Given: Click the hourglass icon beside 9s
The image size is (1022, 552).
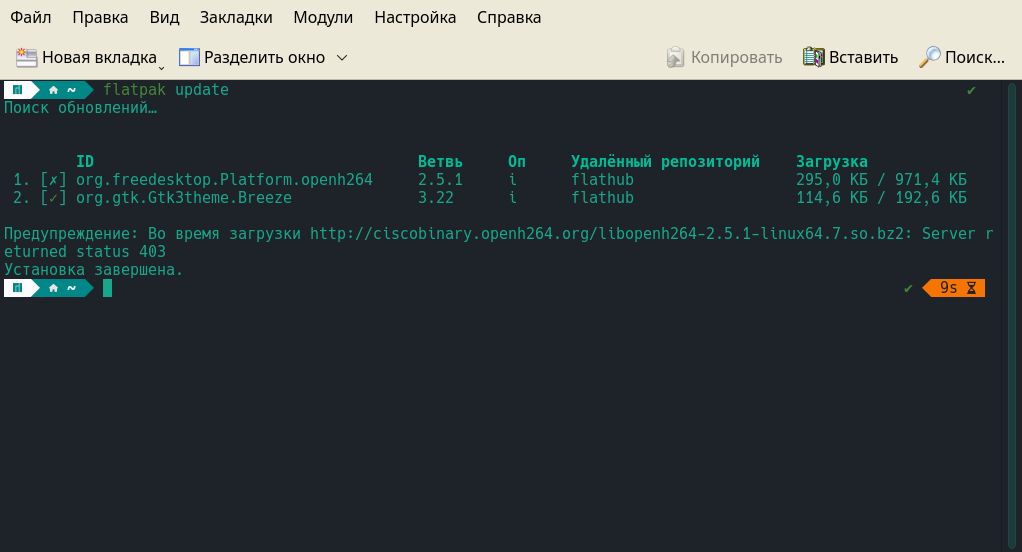Looking at the screenshot, I should click(x=970, y=288).
